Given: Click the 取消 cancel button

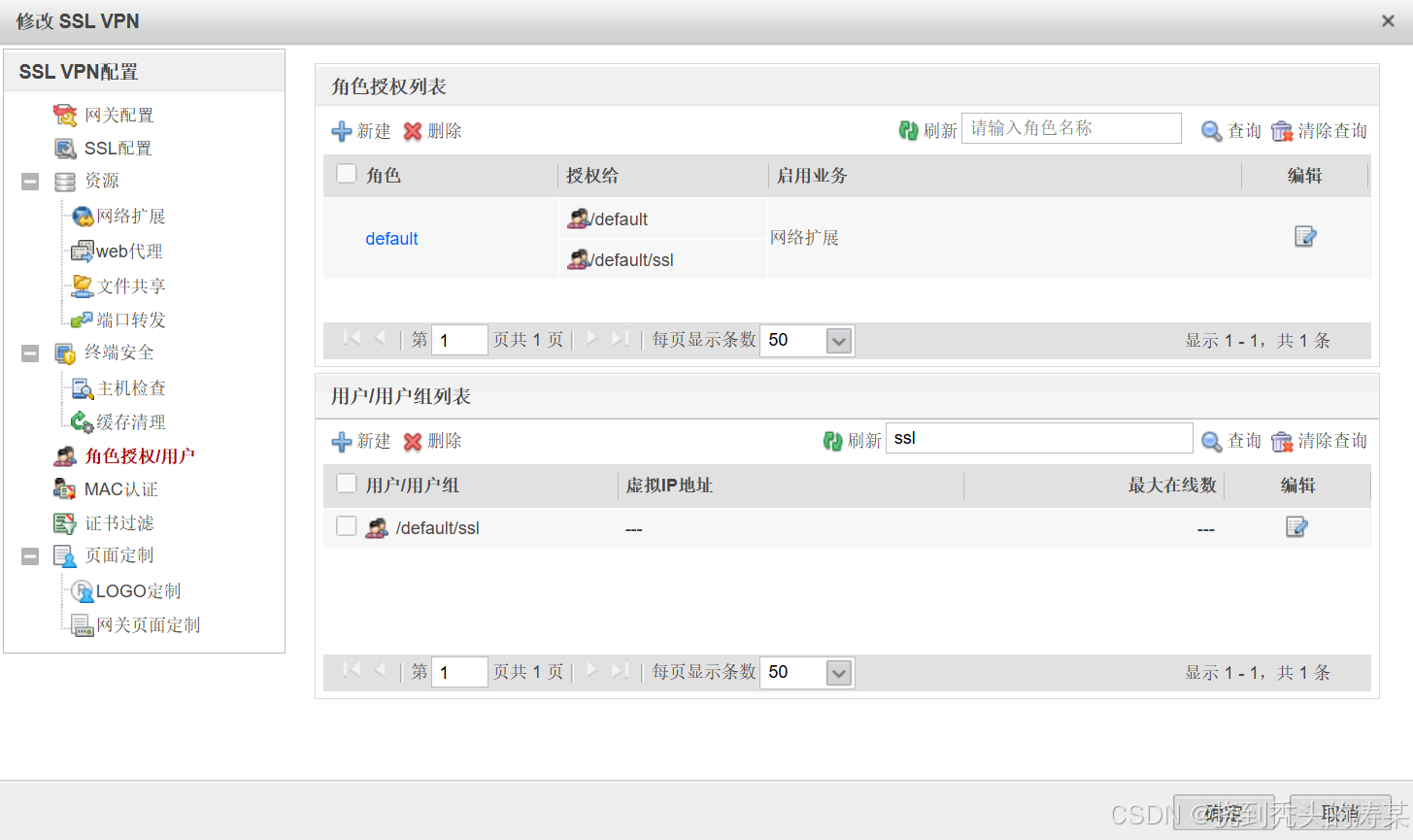Looking at the screenshot, I should tap(1340, 813).
